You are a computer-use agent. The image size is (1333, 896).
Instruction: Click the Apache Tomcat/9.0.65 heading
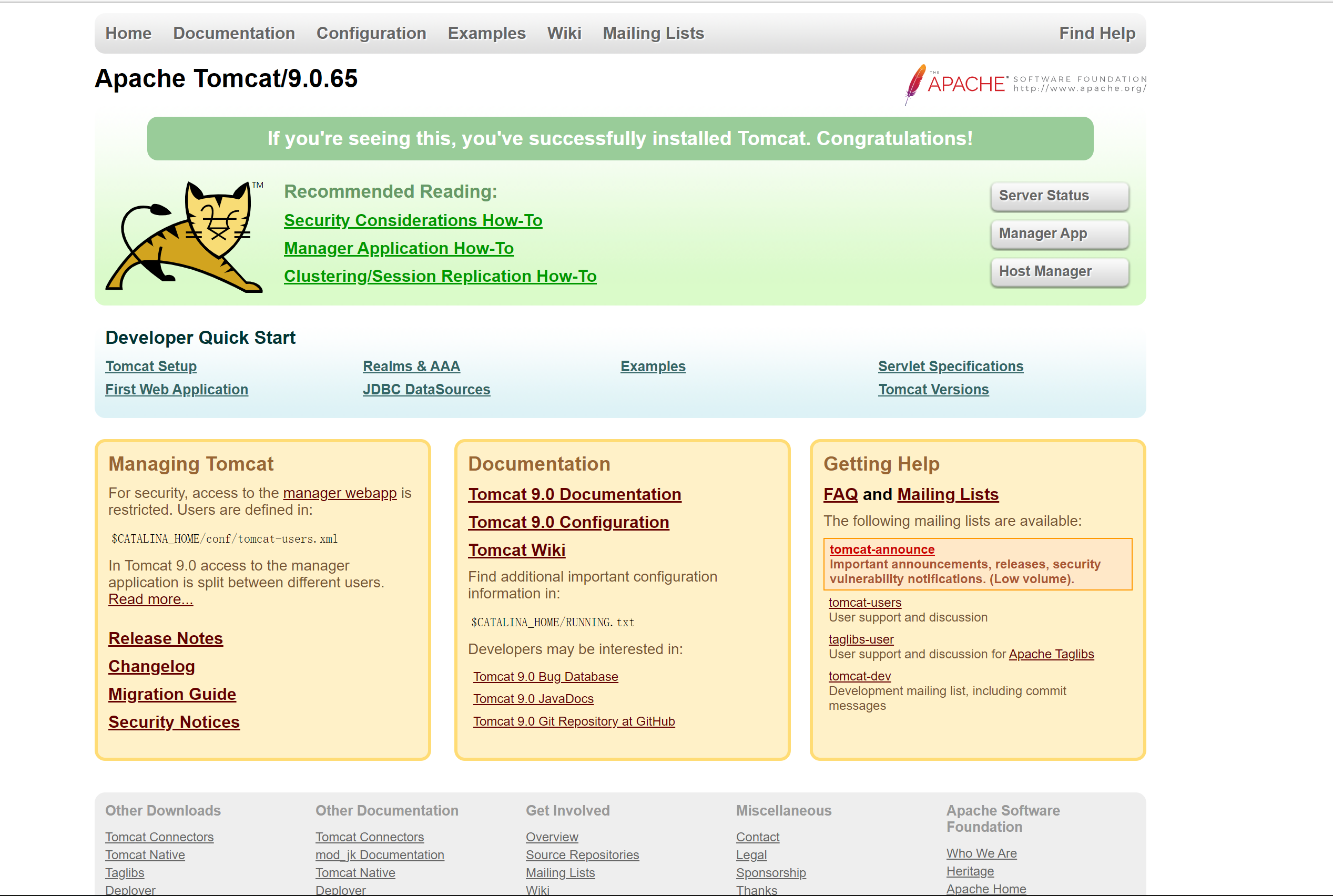(x=226, y=78)
